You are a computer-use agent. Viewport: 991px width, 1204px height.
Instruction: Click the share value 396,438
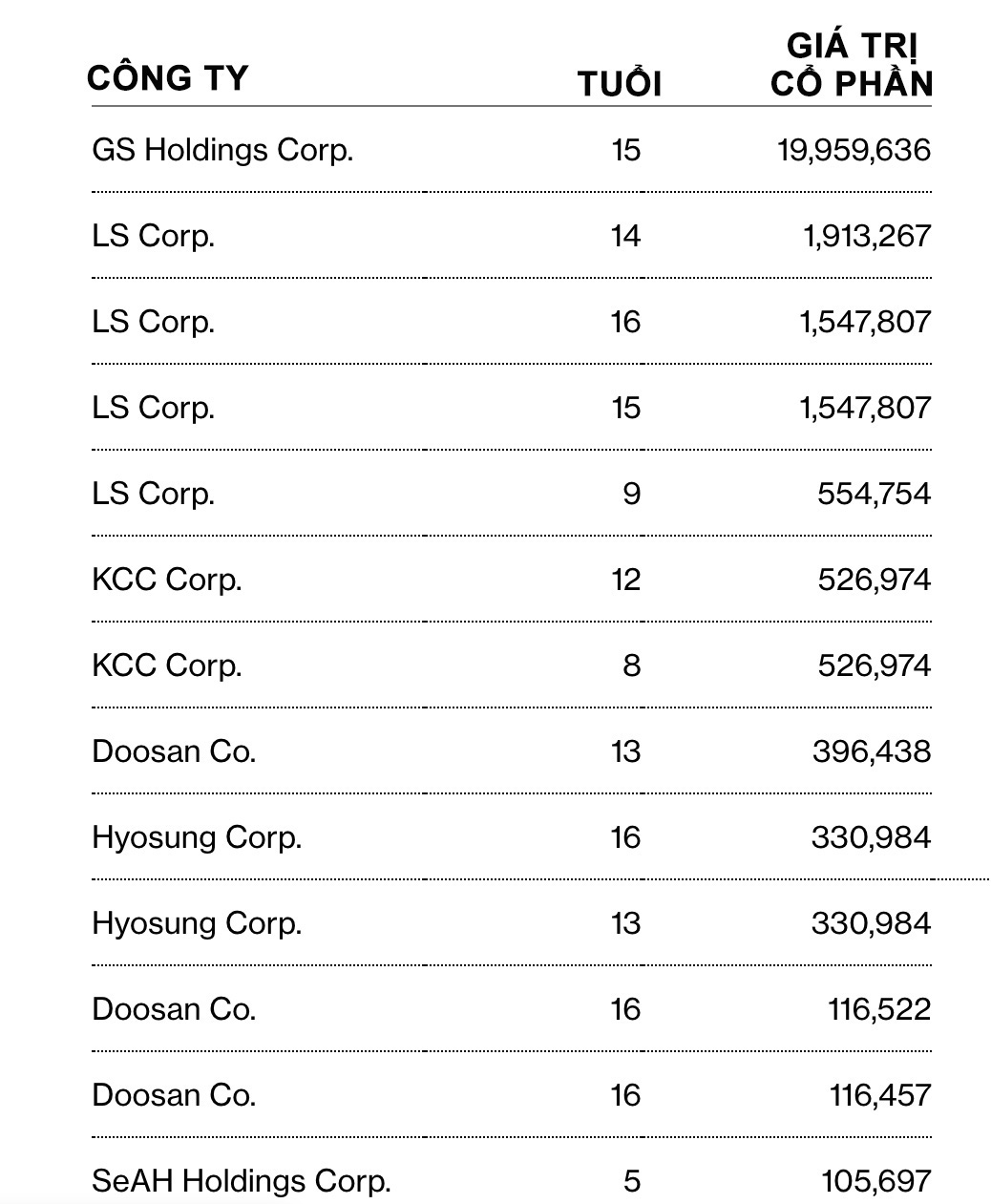tap(872, 751)
